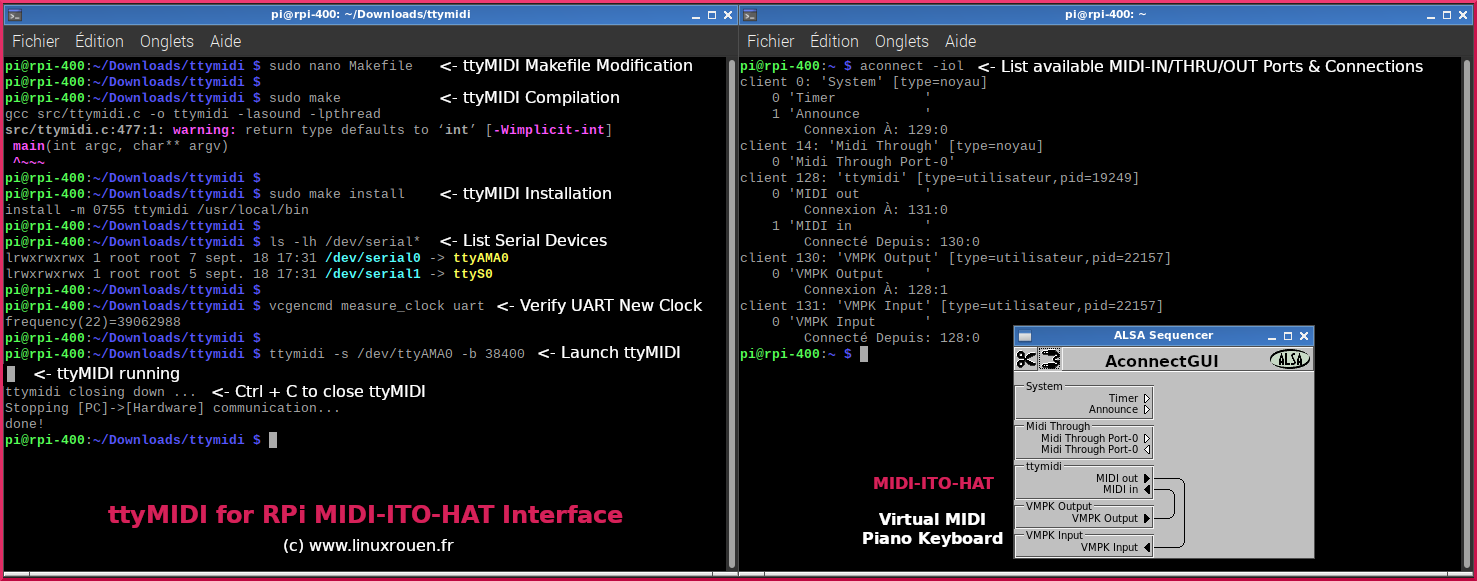Click the 'ls -lh /dev/serial*' command line
1477x581 pixels.
tap(345, 242)
